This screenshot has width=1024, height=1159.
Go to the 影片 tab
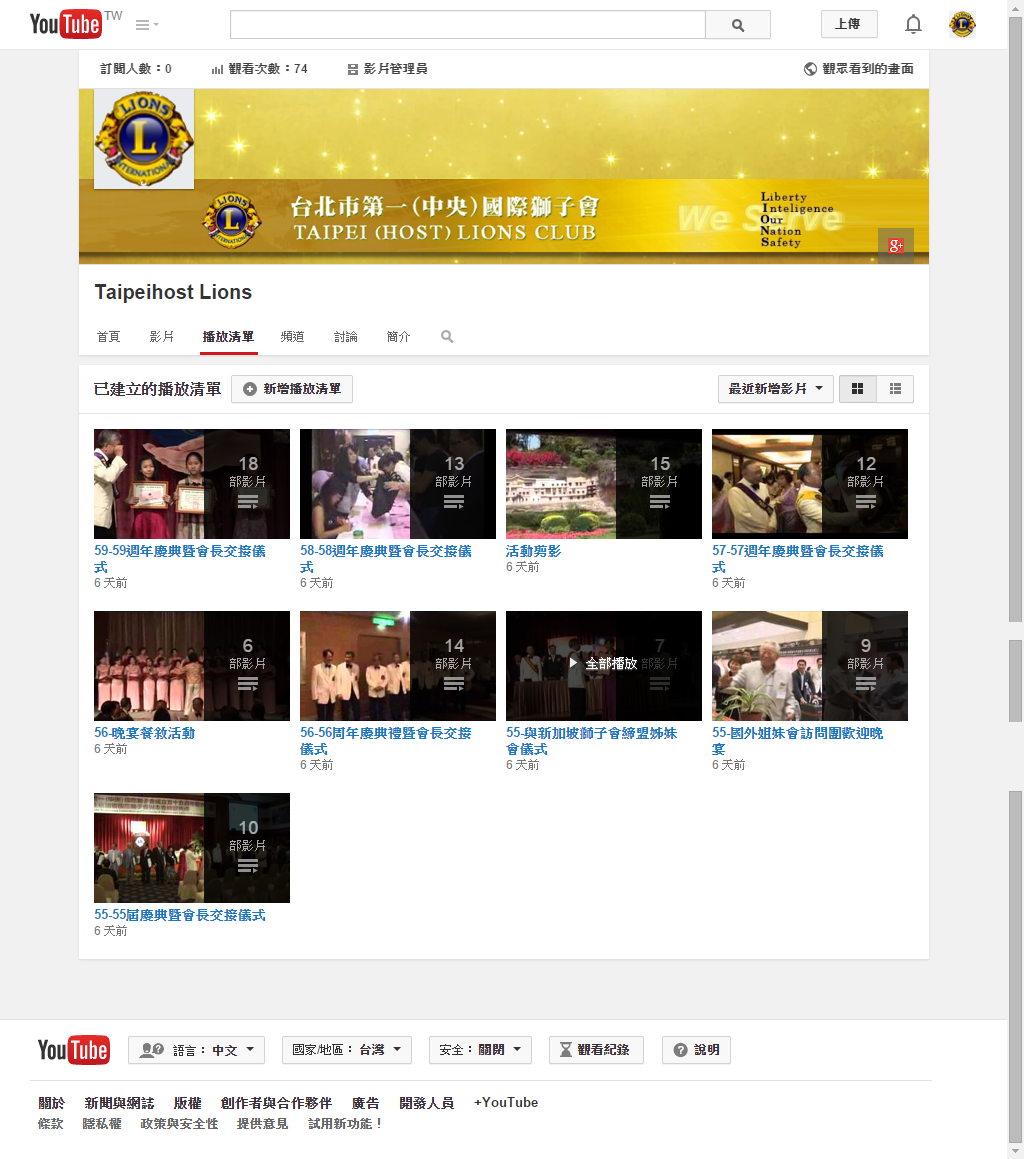tap(162, 337)
